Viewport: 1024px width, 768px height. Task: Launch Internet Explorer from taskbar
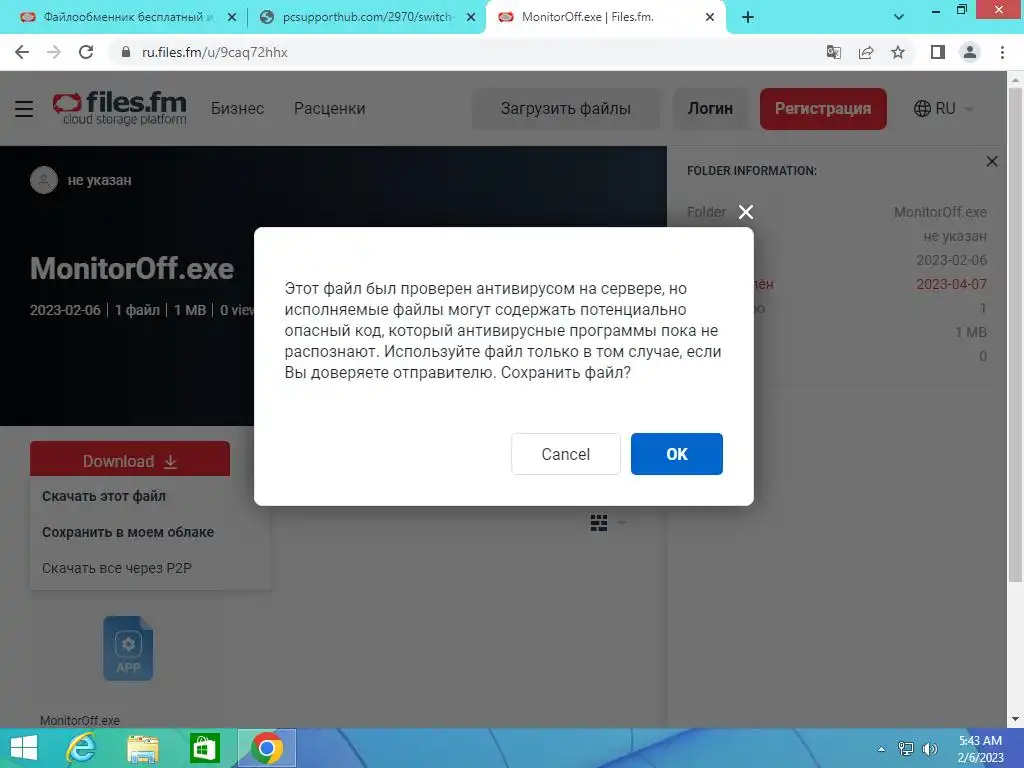coord(82,748)
